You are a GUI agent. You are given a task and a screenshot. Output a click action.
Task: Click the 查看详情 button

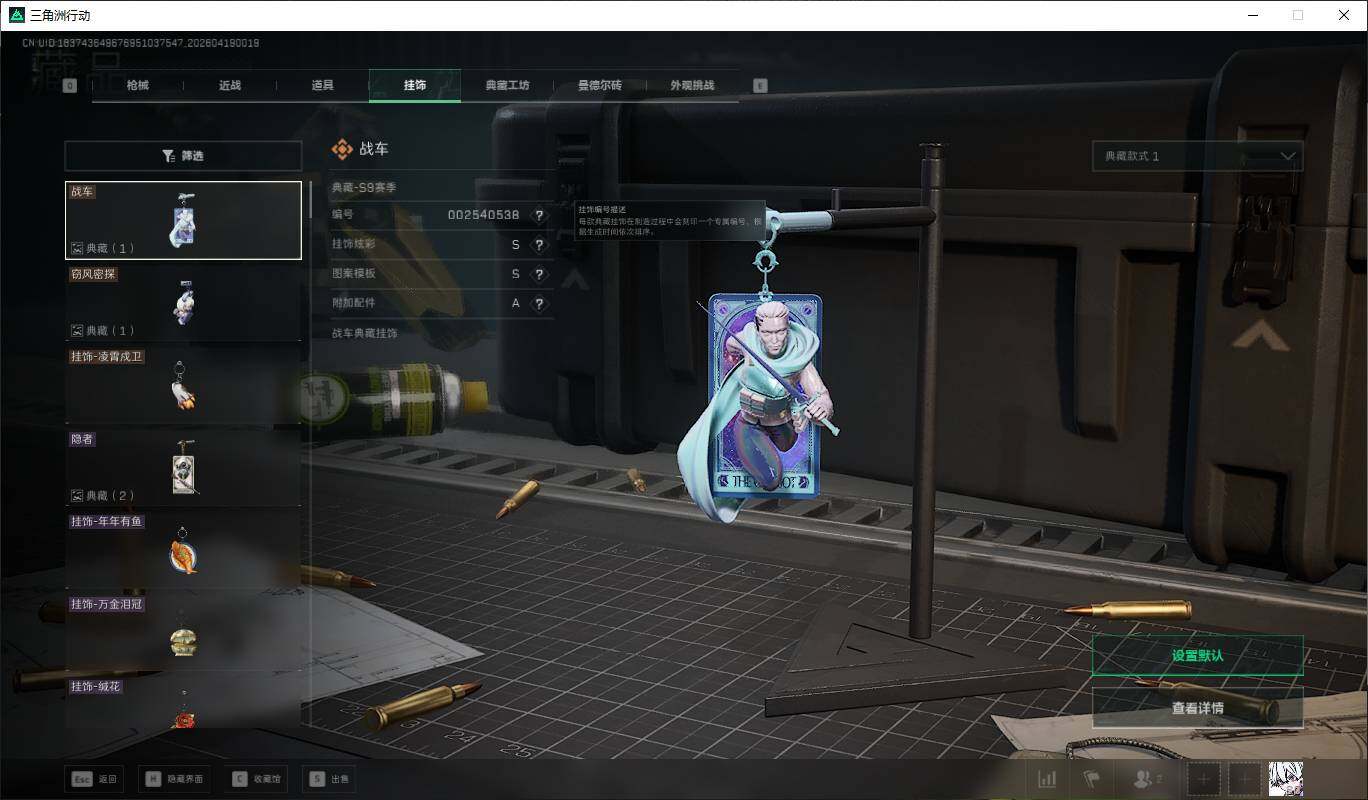pyautogui.click(x=1197, y=708)
